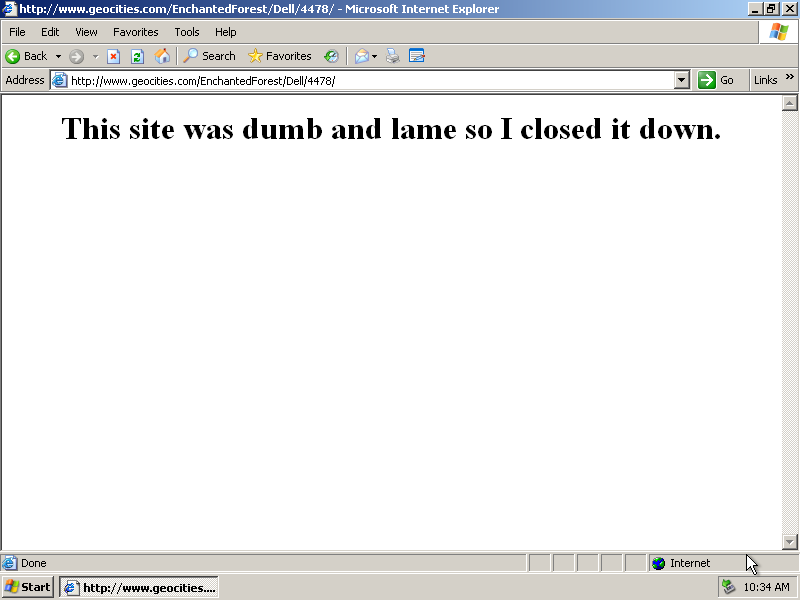The width and height of the screenshot is (800, 600).
Task: Open the Back history dropdown arrow
Action: 58,56
